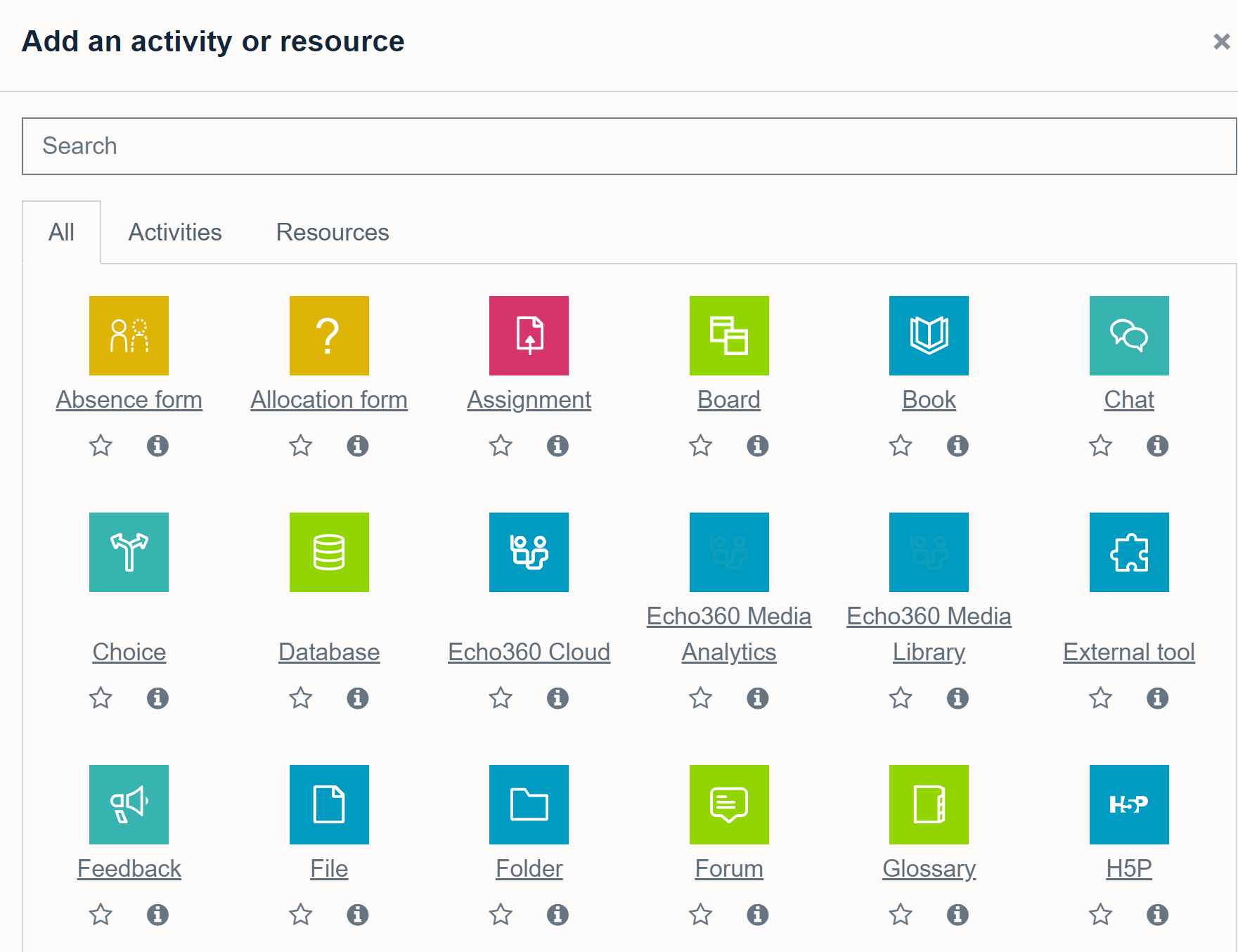Viewport: 1238px width, 952px height.
Task: Open the info icon for File
Action: (x=358, y=914)
